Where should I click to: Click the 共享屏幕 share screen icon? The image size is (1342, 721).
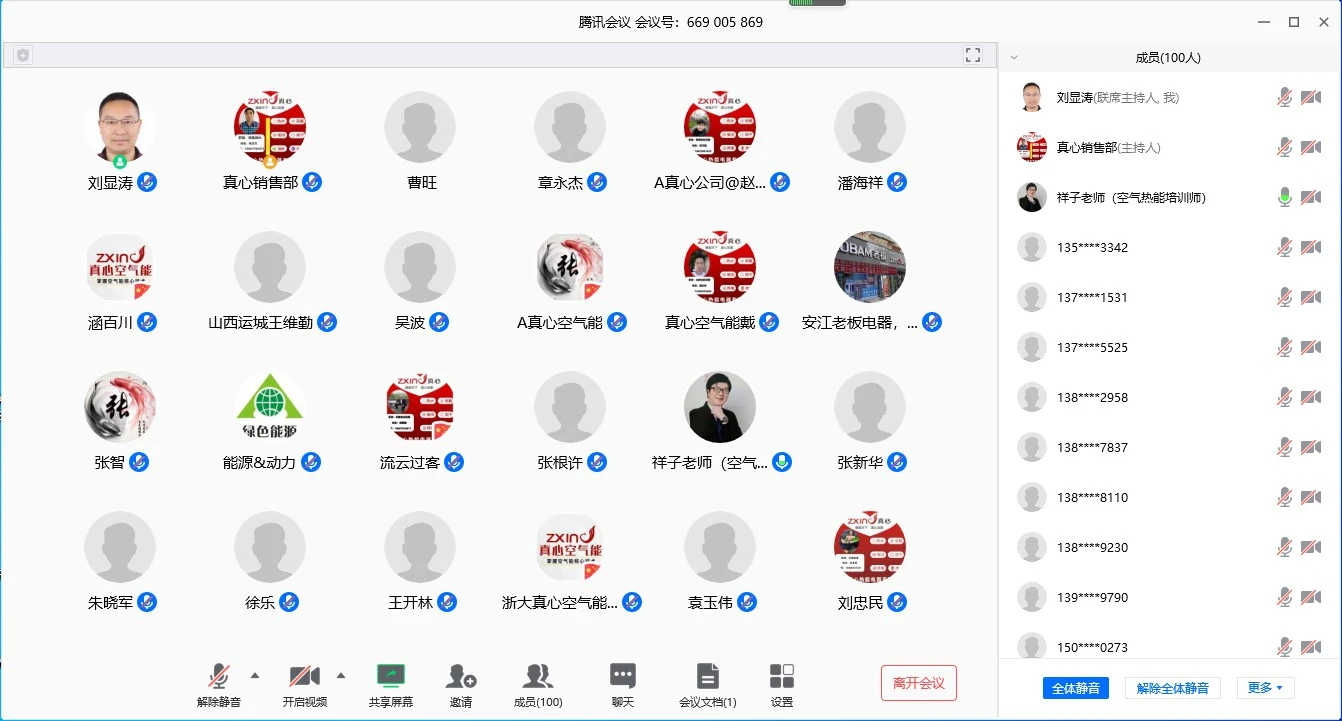390,677
